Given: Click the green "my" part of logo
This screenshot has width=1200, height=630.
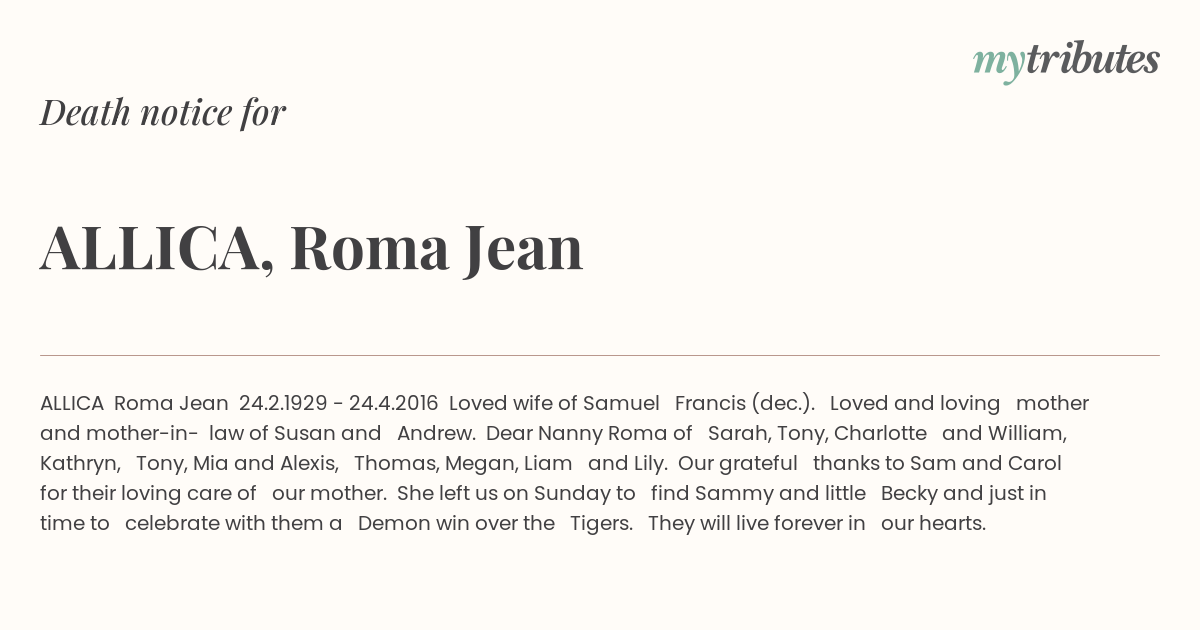Looking at the screenshot, I should 998,64.
